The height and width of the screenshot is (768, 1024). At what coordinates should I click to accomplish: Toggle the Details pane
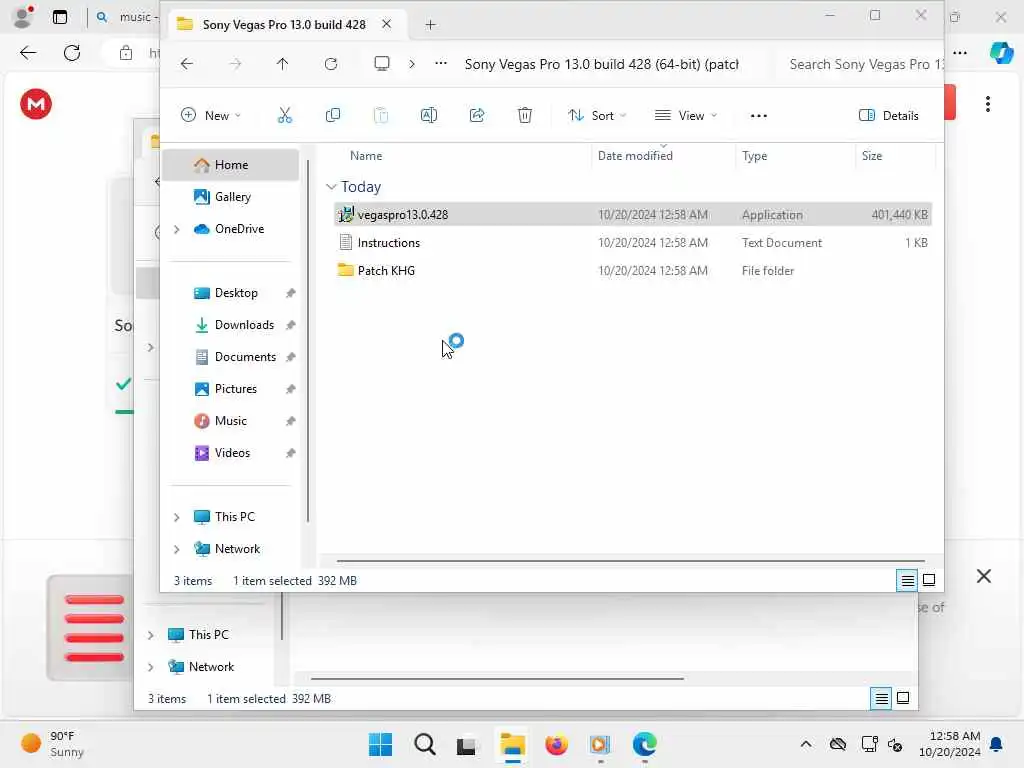pyautogui.click(x=888, y=116)
